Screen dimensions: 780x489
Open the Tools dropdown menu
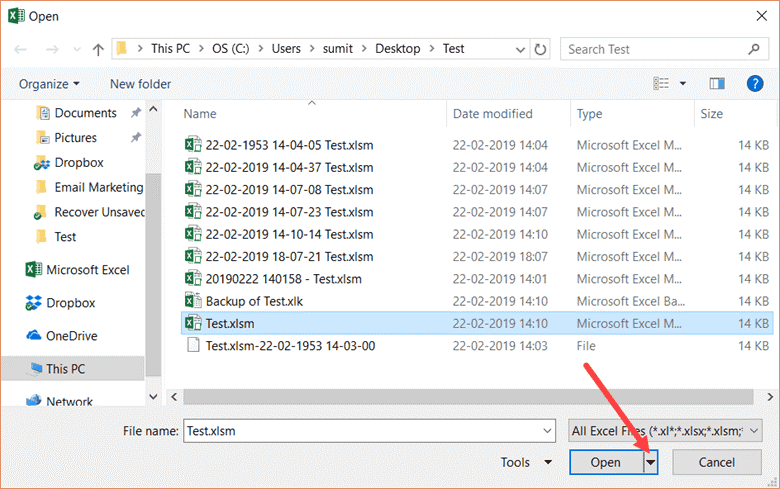526,462
